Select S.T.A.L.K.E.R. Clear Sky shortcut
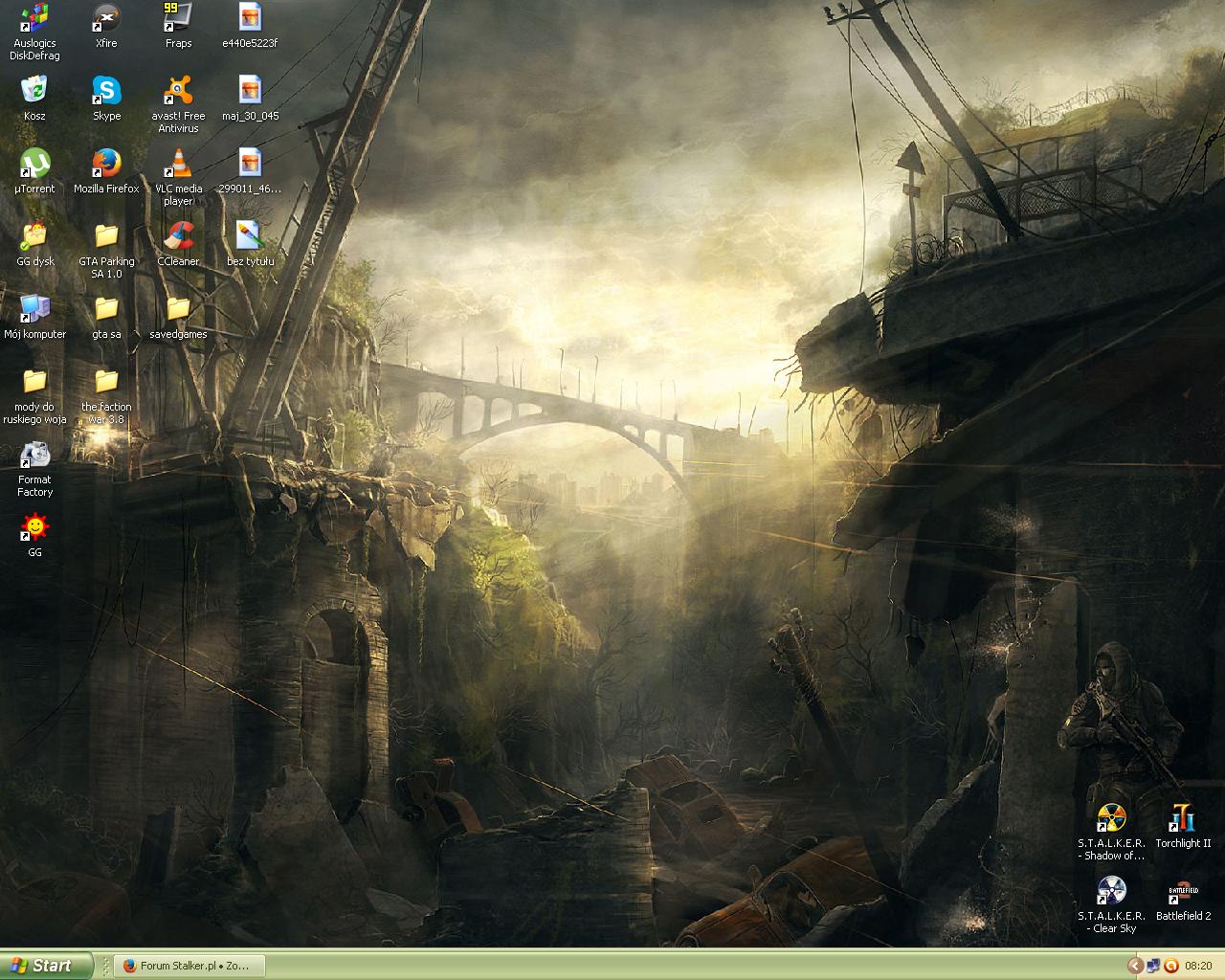The image size is (1225, 980). (1111, 904)
